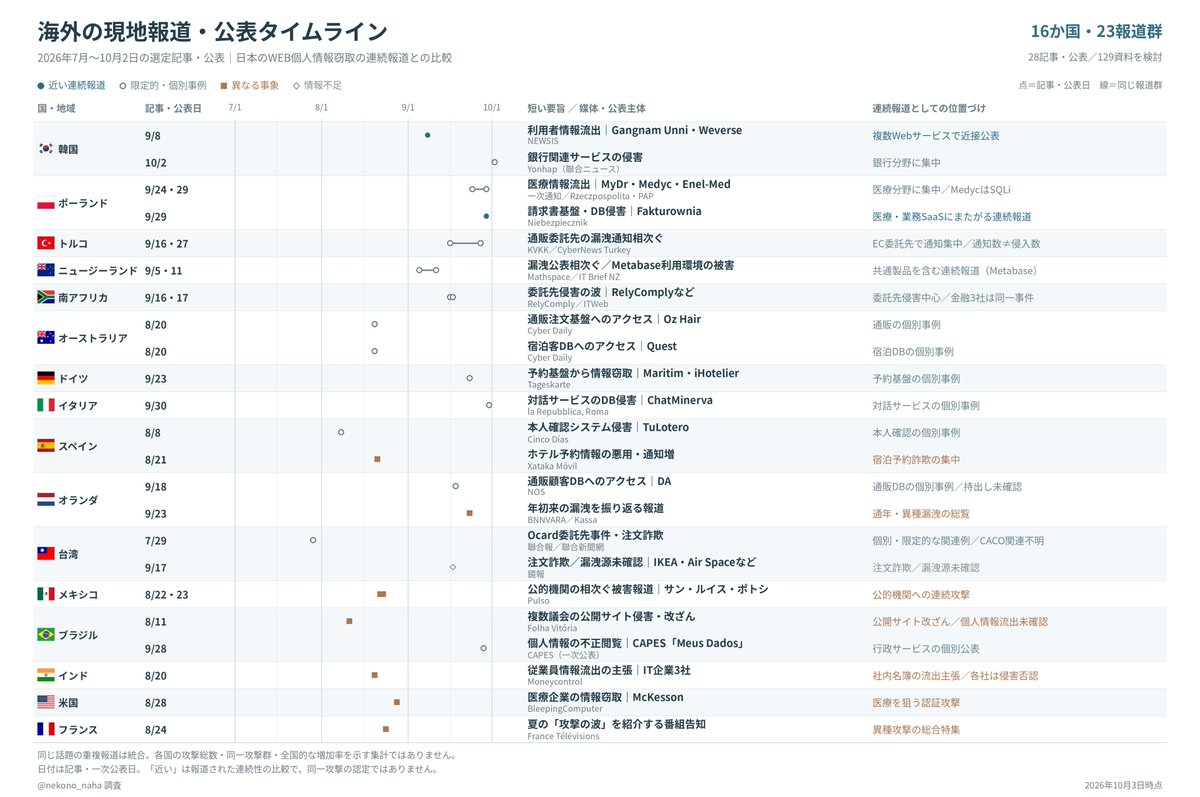Click the 限定的・個別事例 legend item
The image size is (1200, 797).
[x=163, y=85]
